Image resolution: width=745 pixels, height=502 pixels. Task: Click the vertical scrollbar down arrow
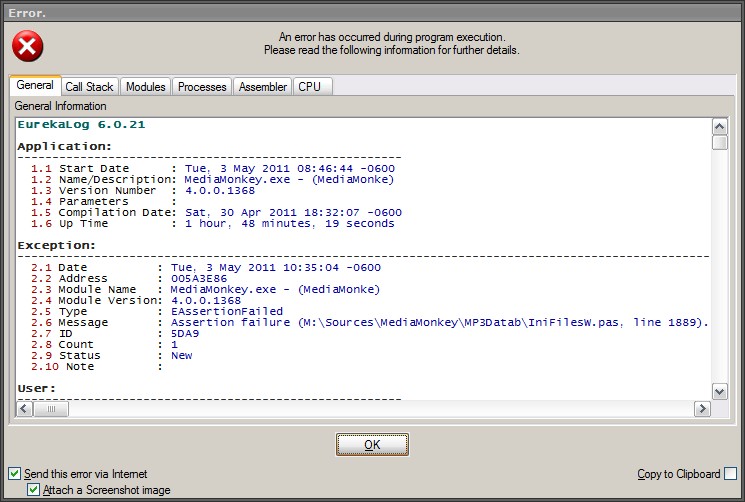point(719,391)
